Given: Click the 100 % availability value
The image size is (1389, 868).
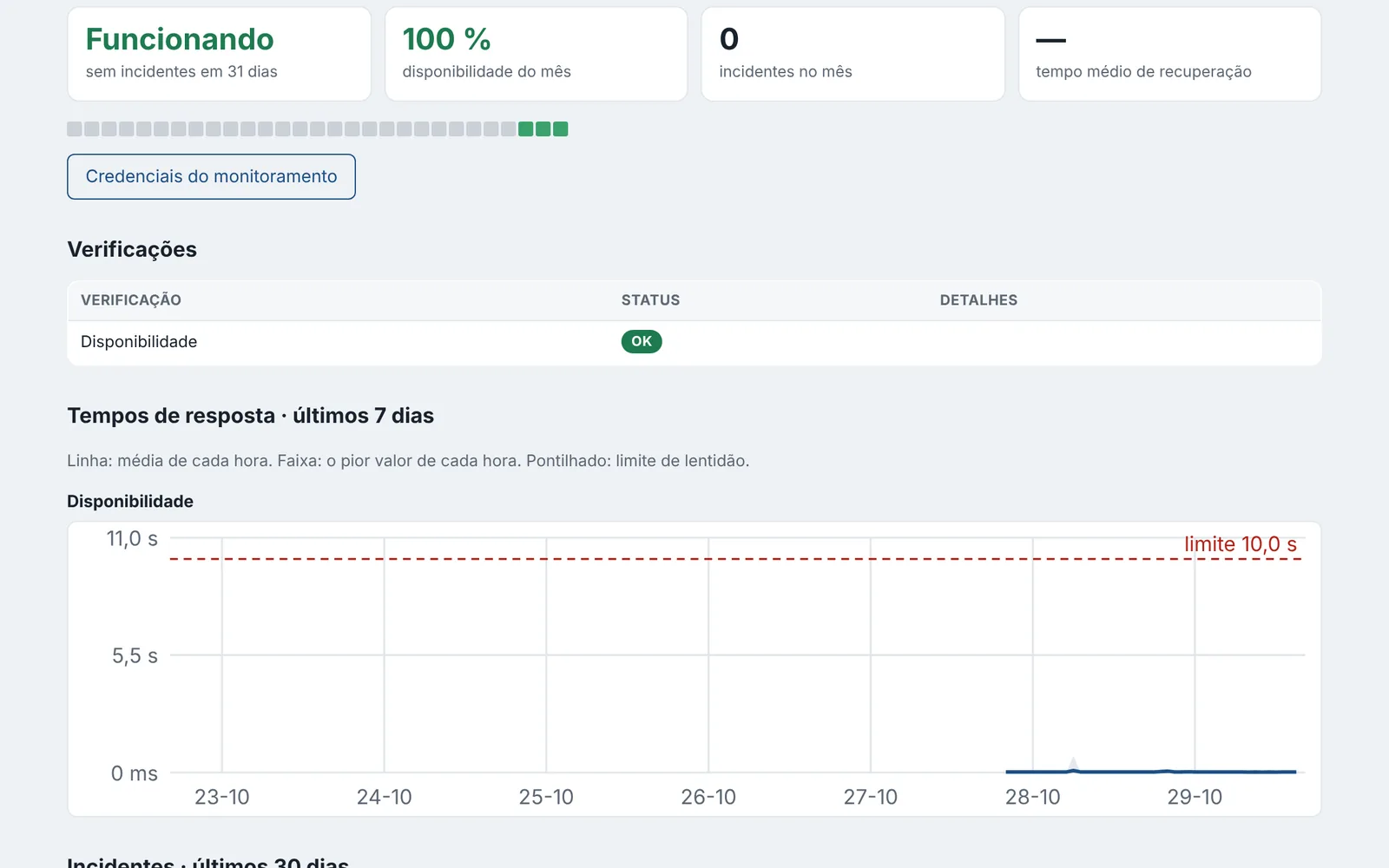Looking at the screenshot, I should (446, 39).
